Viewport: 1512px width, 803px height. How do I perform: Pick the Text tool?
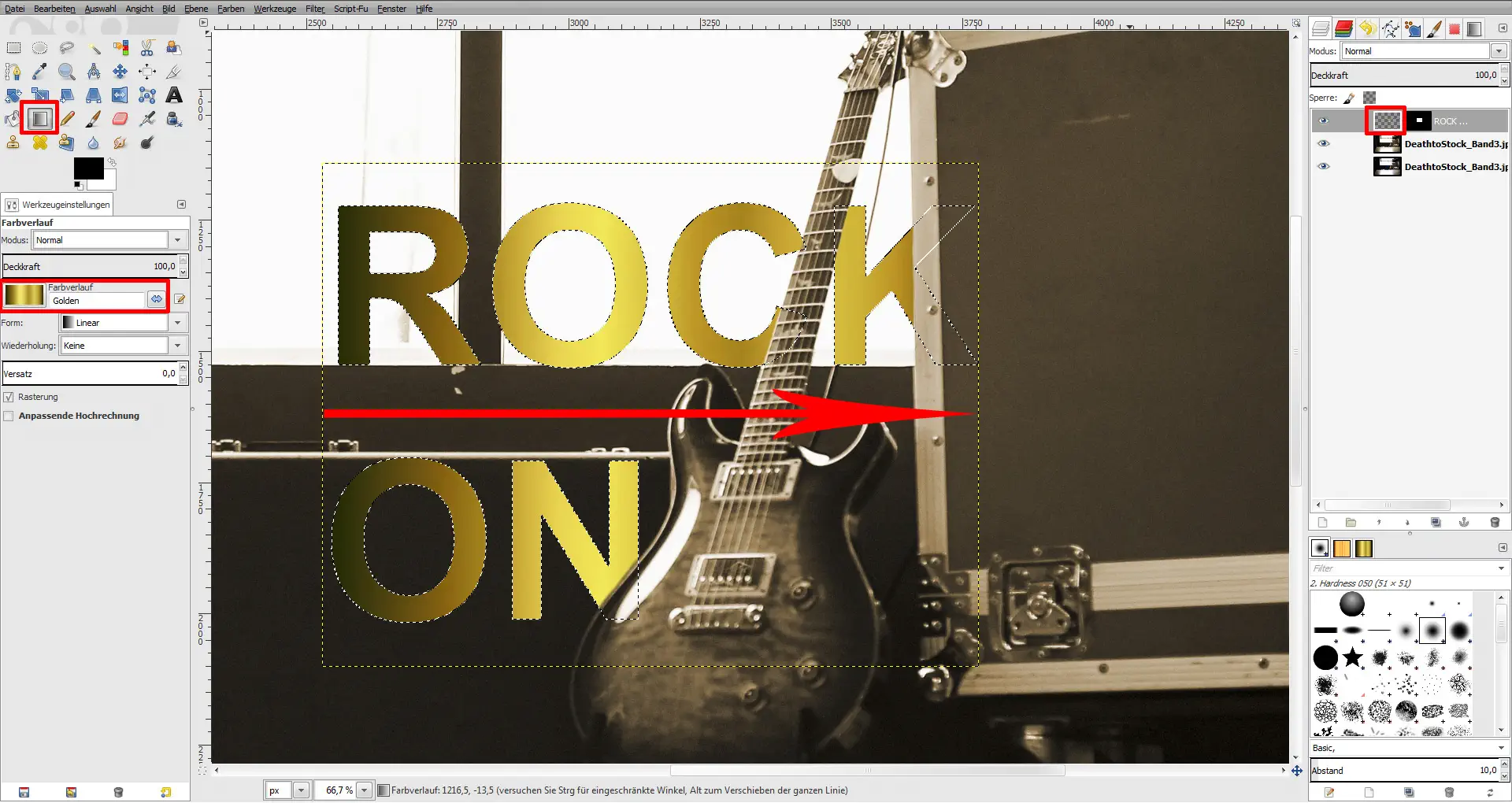(x=174, y=95)
